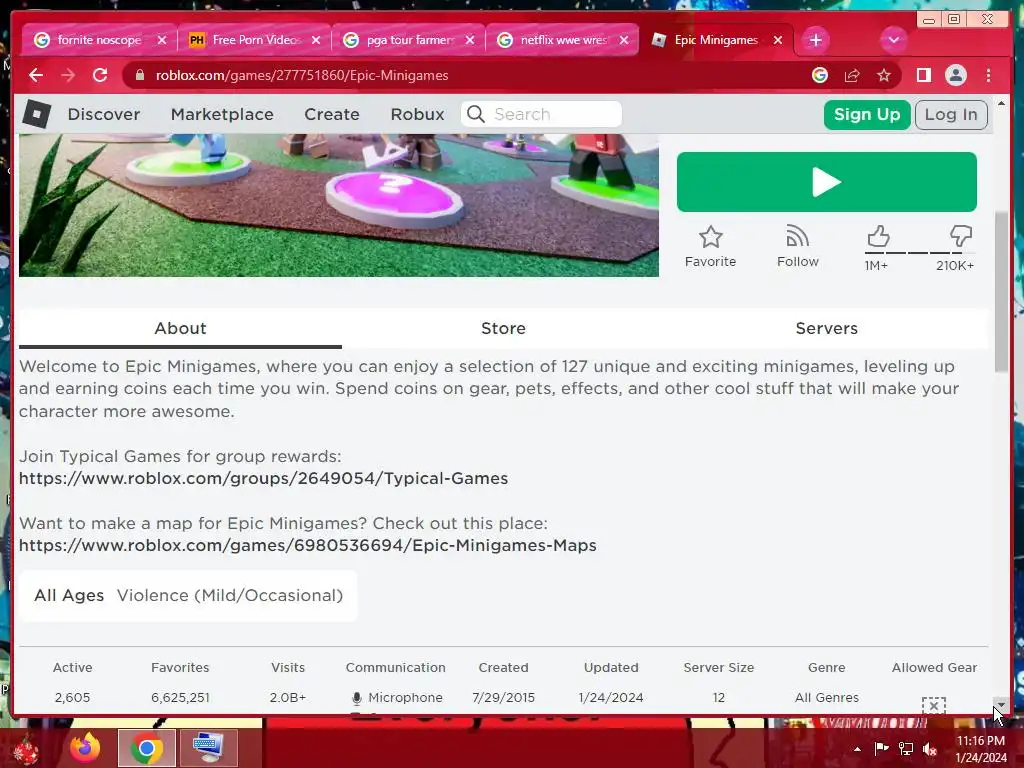Click the like/dislike ratio bar
Image resolution: width=1024 pixels, height=768 pixels.
pyautogui.click(x=919, y=253)
